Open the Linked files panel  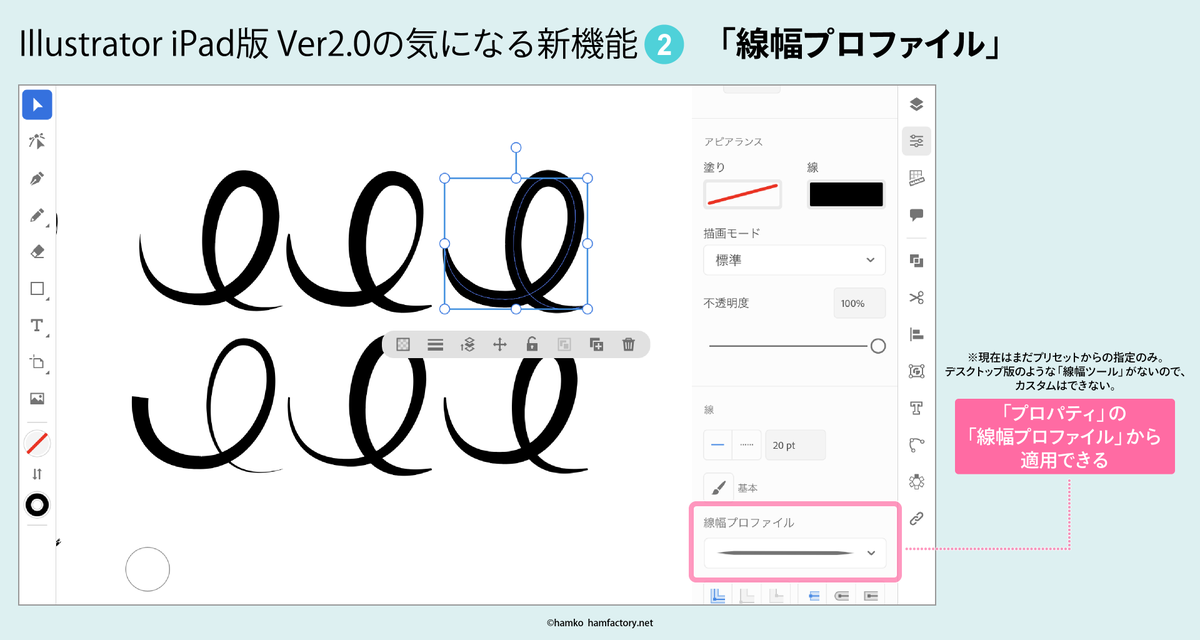click(x=917, y=518)
